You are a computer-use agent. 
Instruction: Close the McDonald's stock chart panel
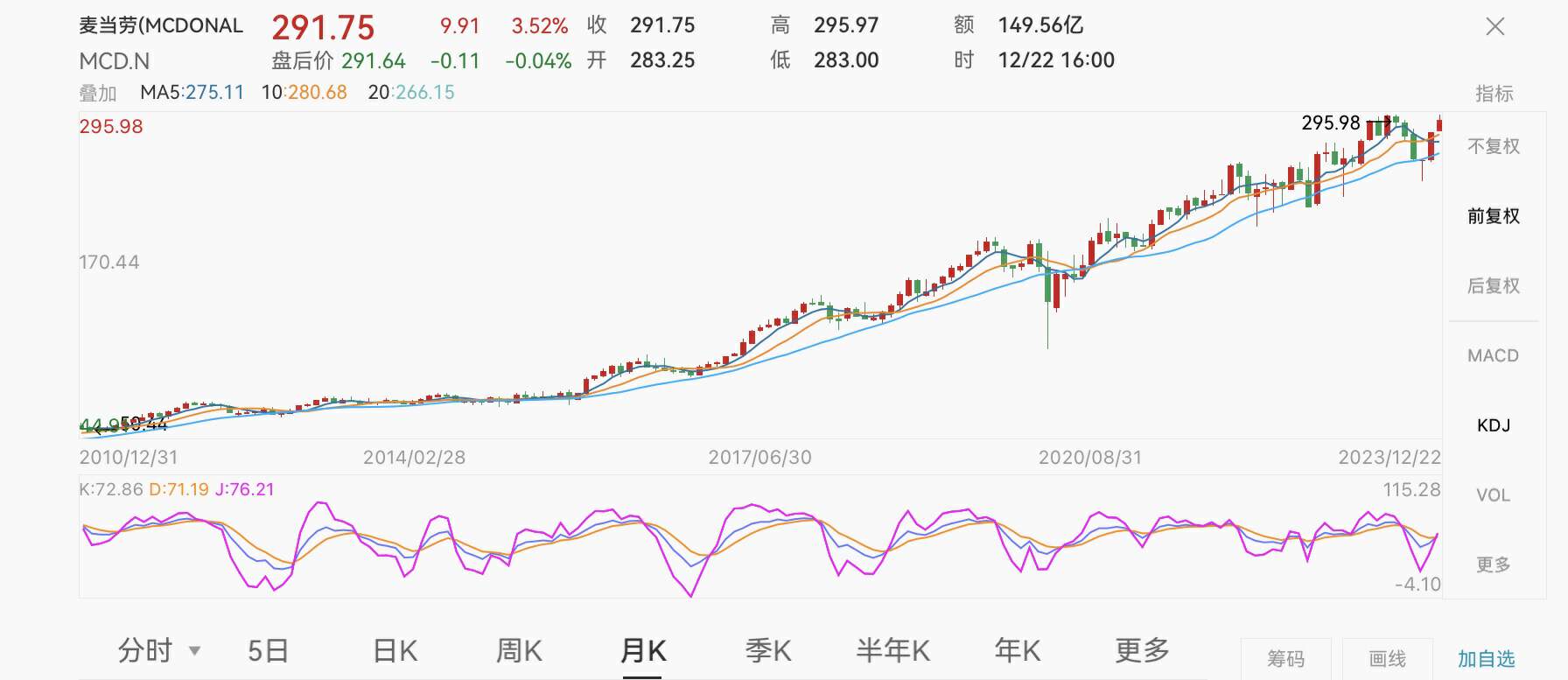click(1494, 27)
